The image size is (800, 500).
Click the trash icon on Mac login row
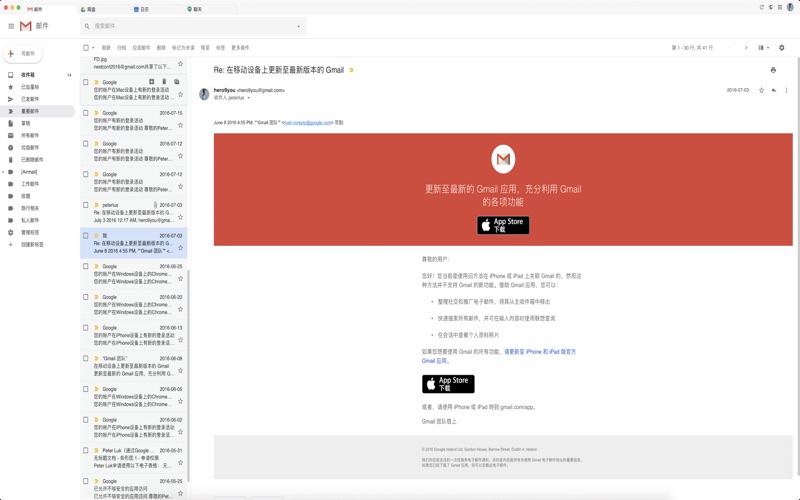point(164,82)
